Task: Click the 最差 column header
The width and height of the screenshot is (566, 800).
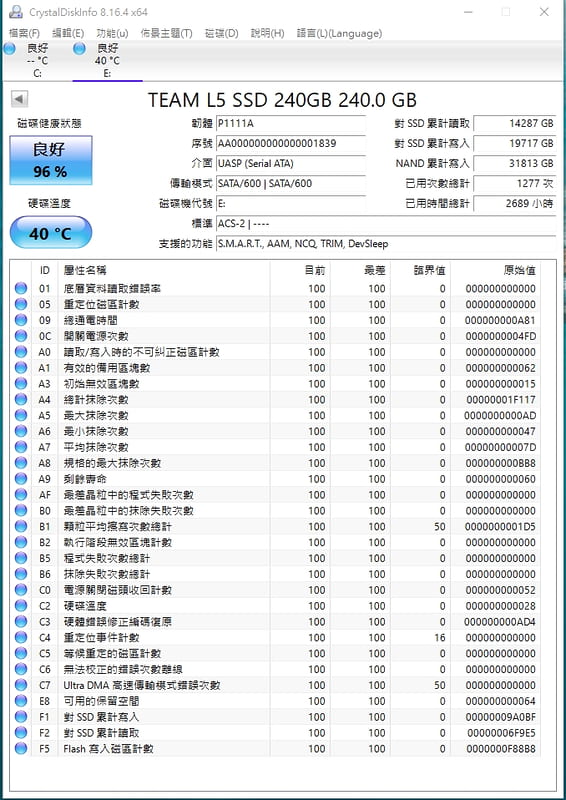Action: pos(360,270)
